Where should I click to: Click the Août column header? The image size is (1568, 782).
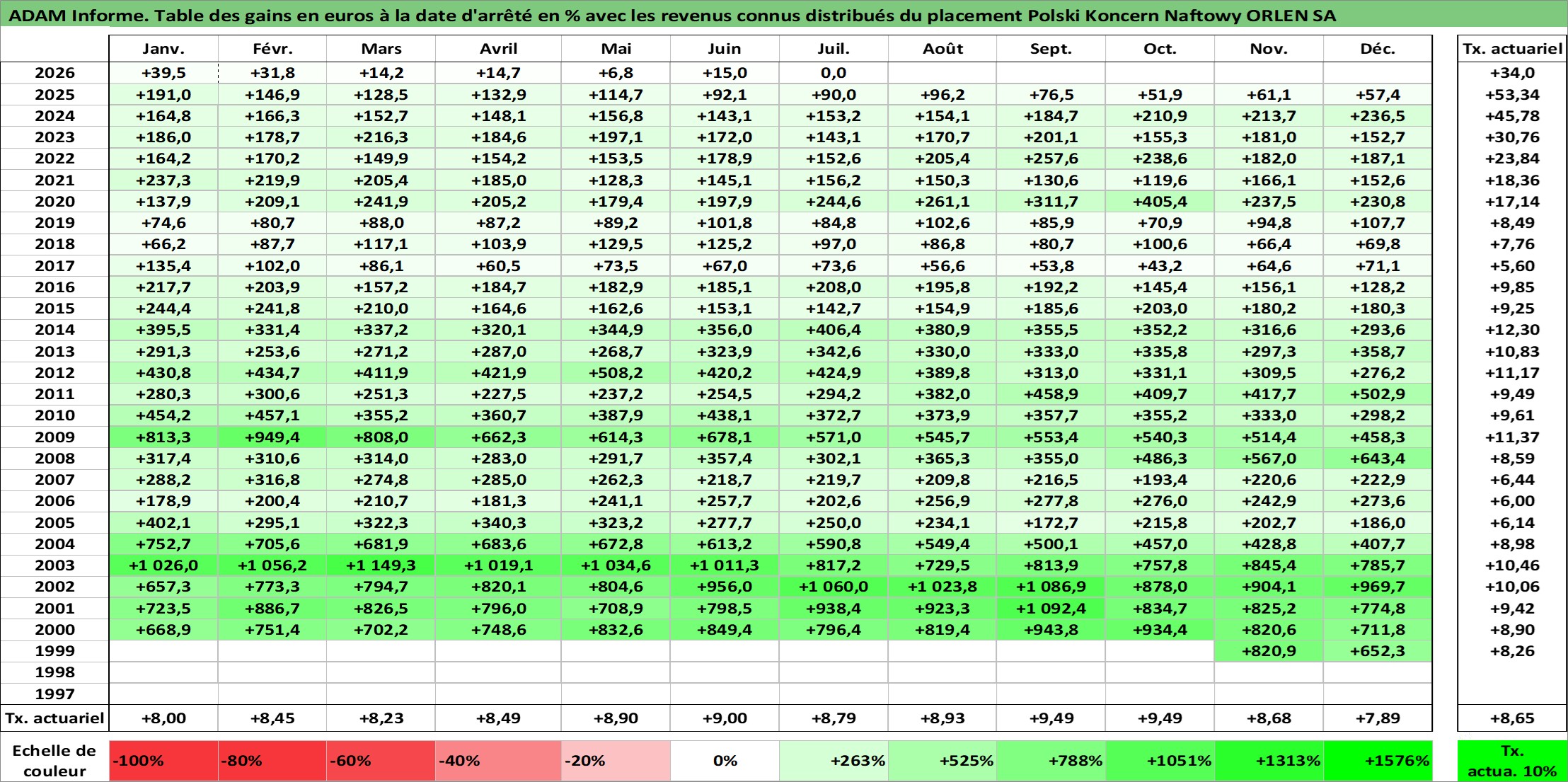tap(942, 49)
